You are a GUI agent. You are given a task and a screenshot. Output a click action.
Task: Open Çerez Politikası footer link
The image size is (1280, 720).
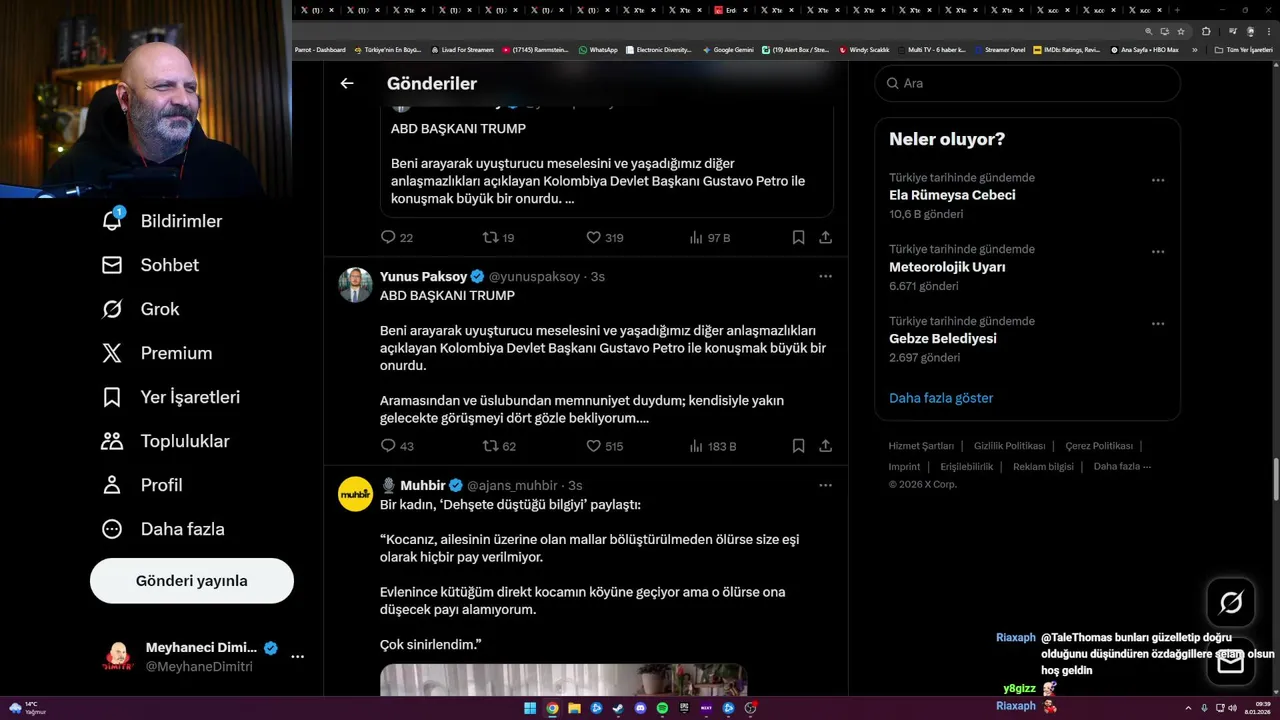point(1099,446)
